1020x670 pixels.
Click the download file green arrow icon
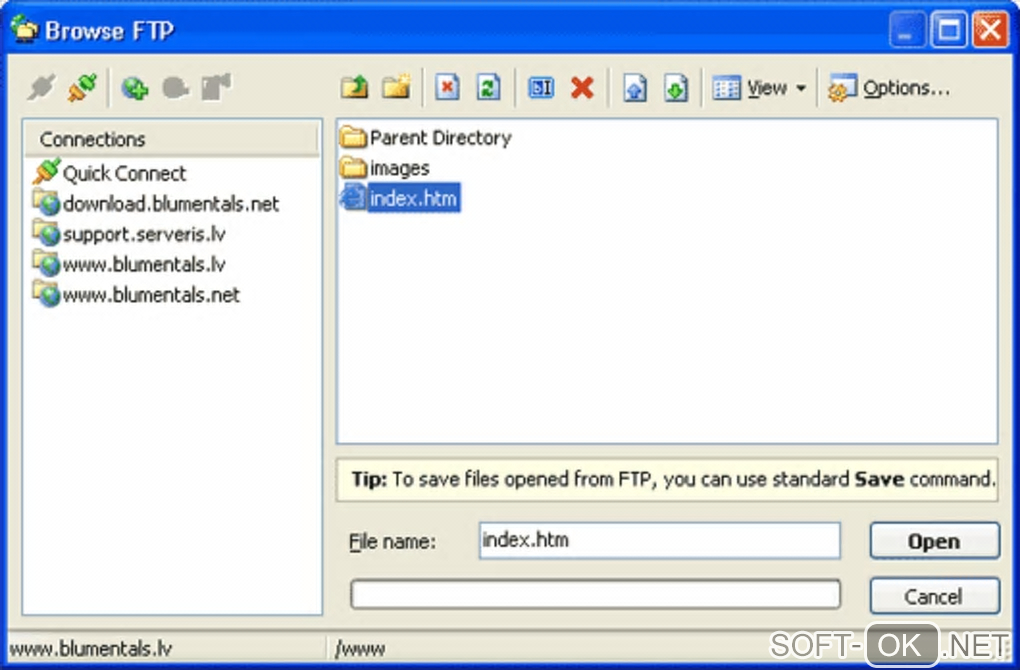tap(676, 88)
